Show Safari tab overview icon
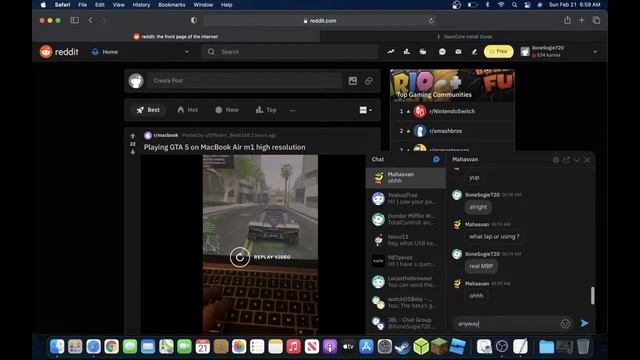Viewport: 640px width, 360px height. pyautogui.click(x=596, y=20)
